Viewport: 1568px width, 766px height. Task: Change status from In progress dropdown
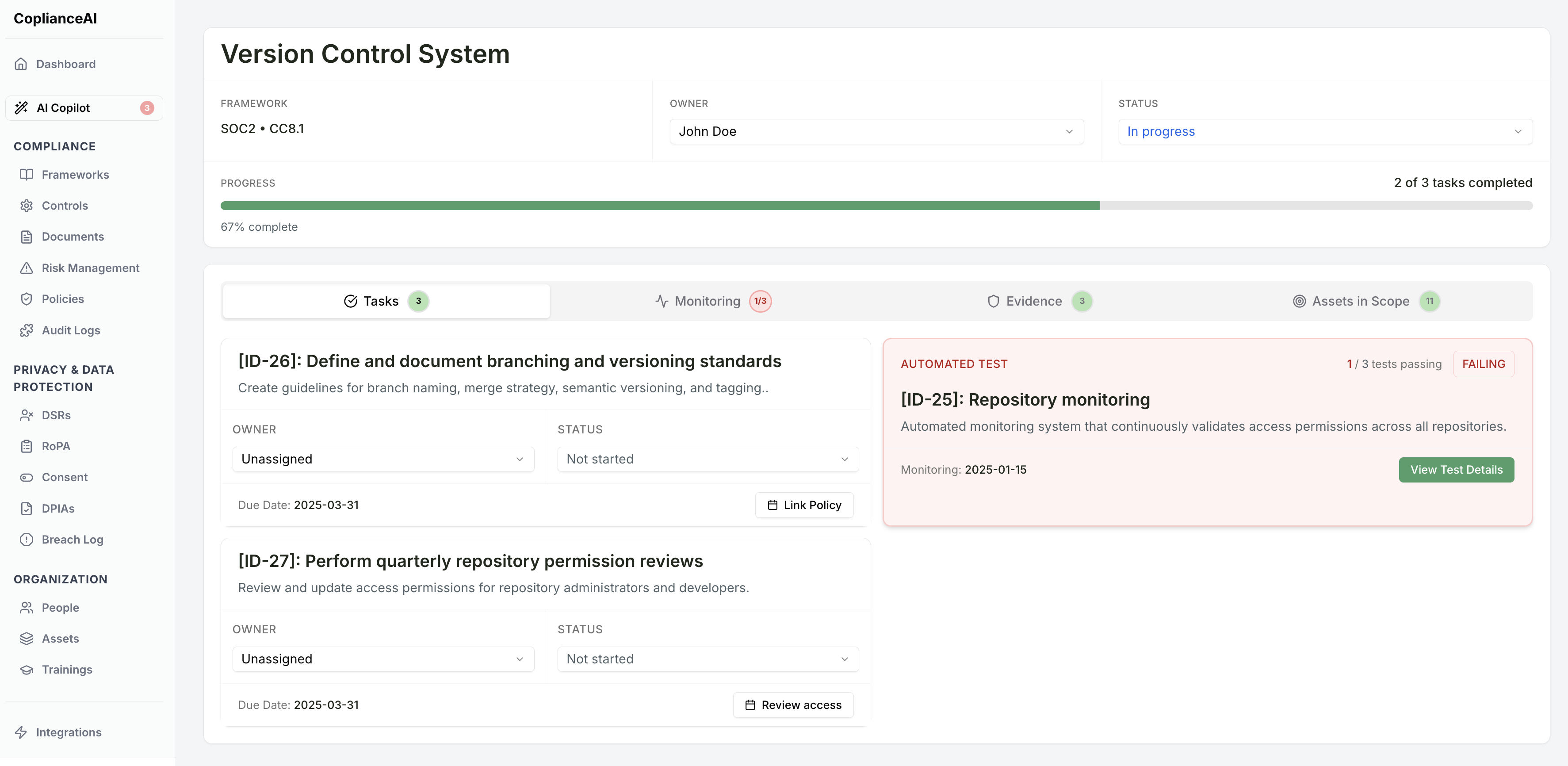click(1327, 131)
